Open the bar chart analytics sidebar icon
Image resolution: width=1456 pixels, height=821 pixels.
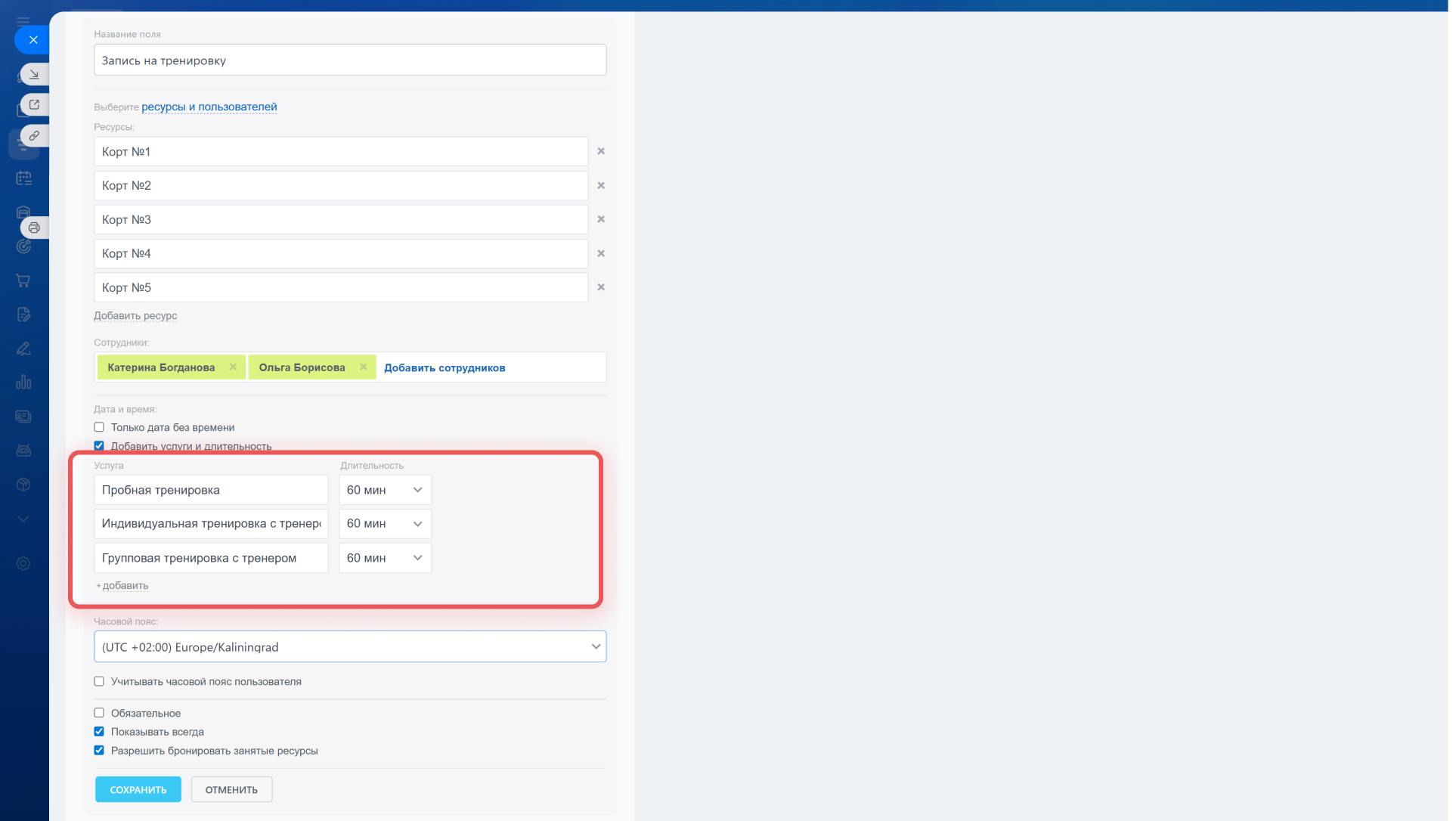coord(23,383)
